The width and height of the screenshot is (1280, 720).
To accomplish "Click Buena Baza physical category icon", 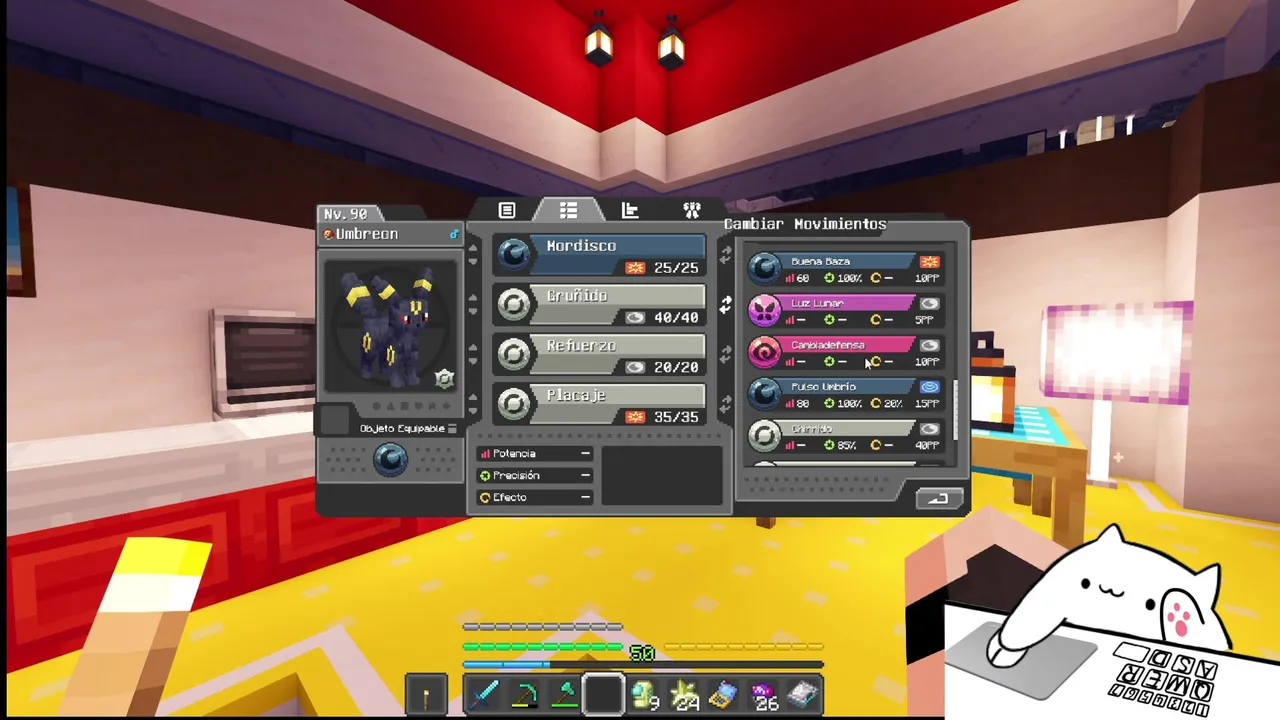I will tap(930, 261).
